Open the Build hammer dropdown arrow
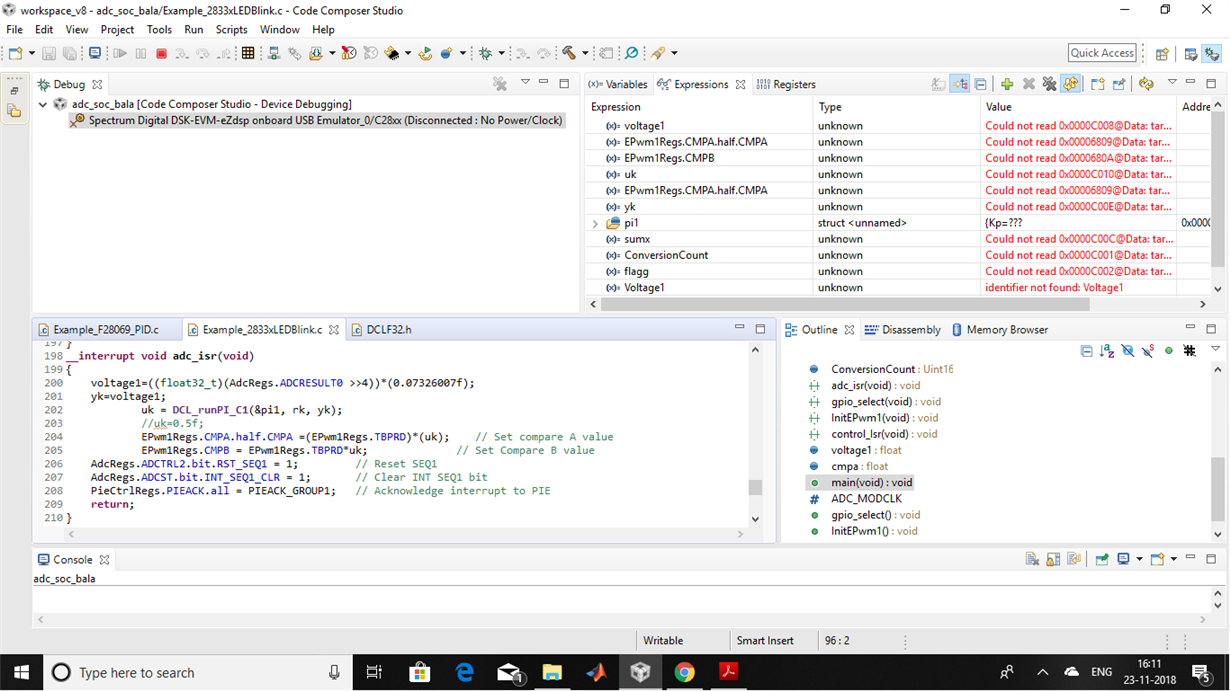Screen dimensions: 1230x691 point(584,53)
